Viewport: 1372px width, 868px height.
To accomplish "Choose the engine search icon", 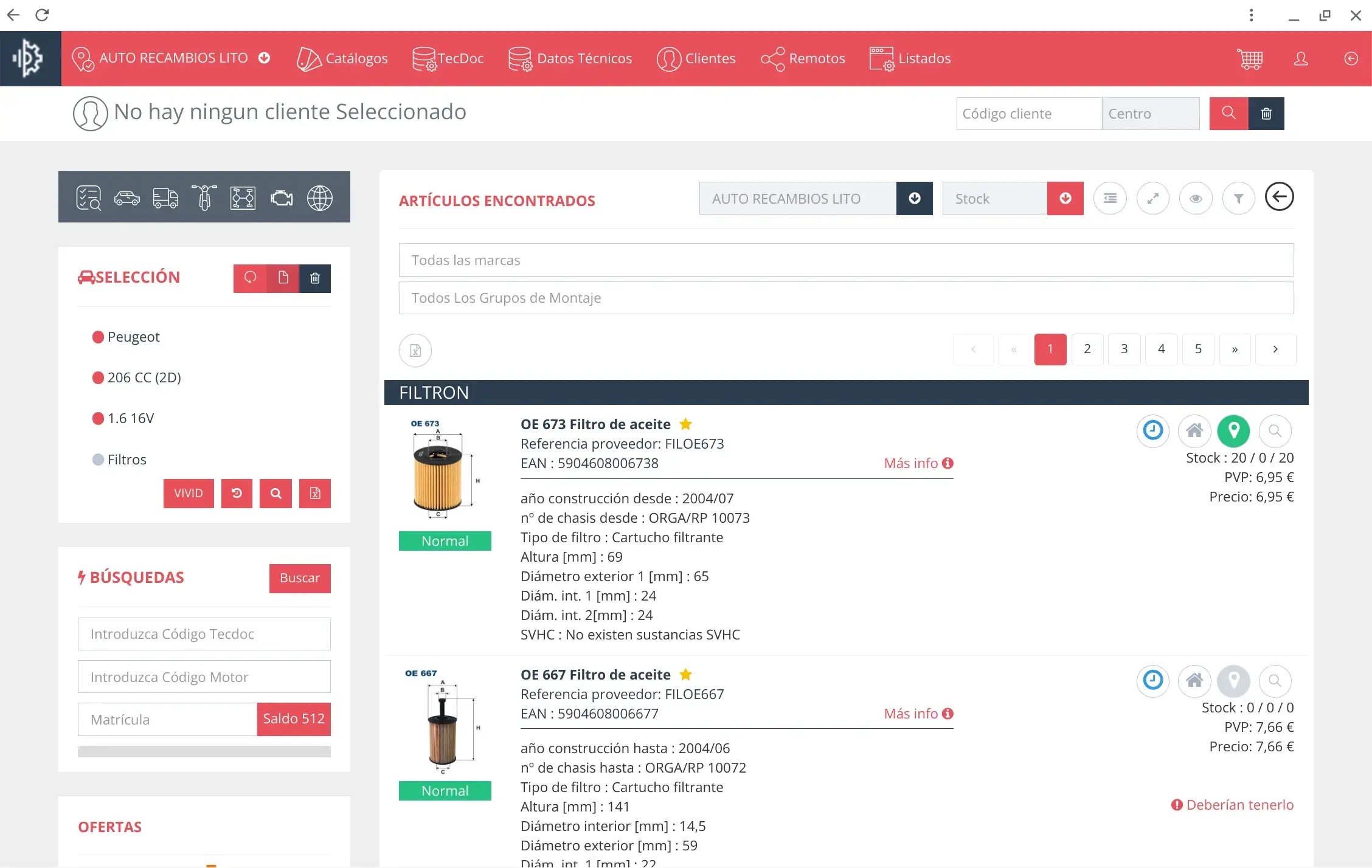I will tap(282, 198).
